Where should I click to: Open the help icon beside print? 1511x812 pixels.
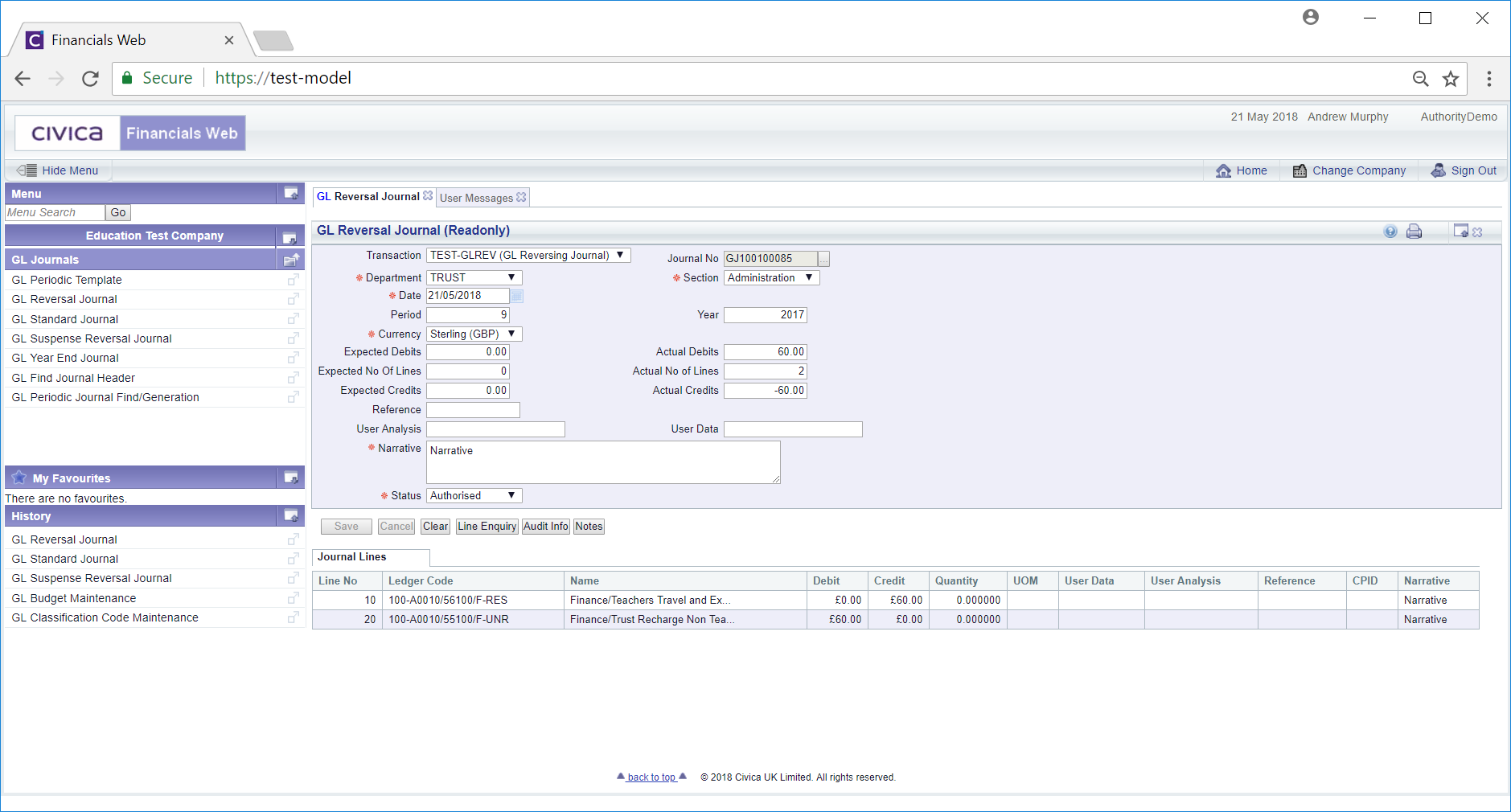(x=1390, y=232)
